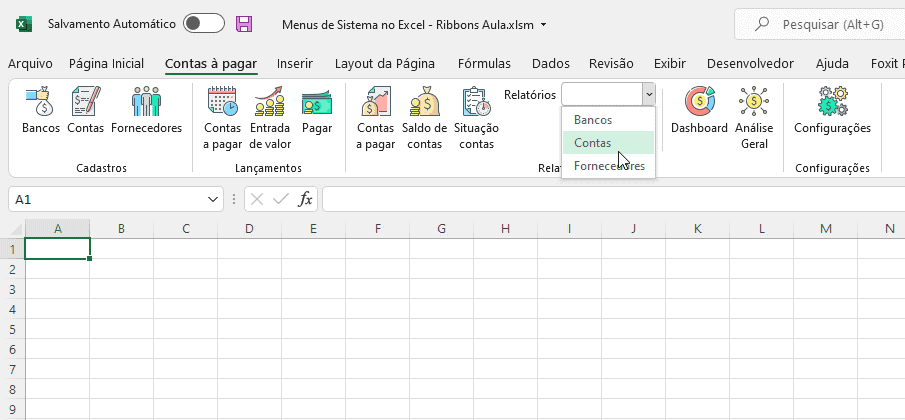Open Configurações gears icon

832,102
